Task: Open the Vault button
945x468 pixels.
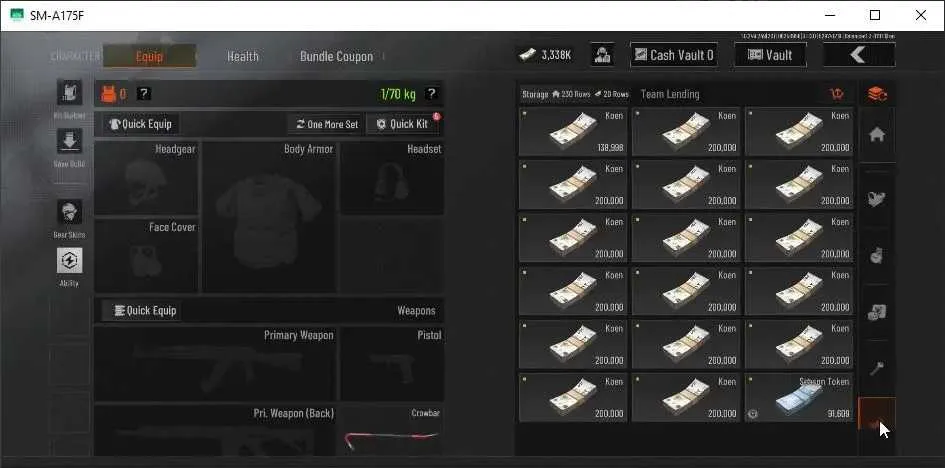Action: pos(770,55)
